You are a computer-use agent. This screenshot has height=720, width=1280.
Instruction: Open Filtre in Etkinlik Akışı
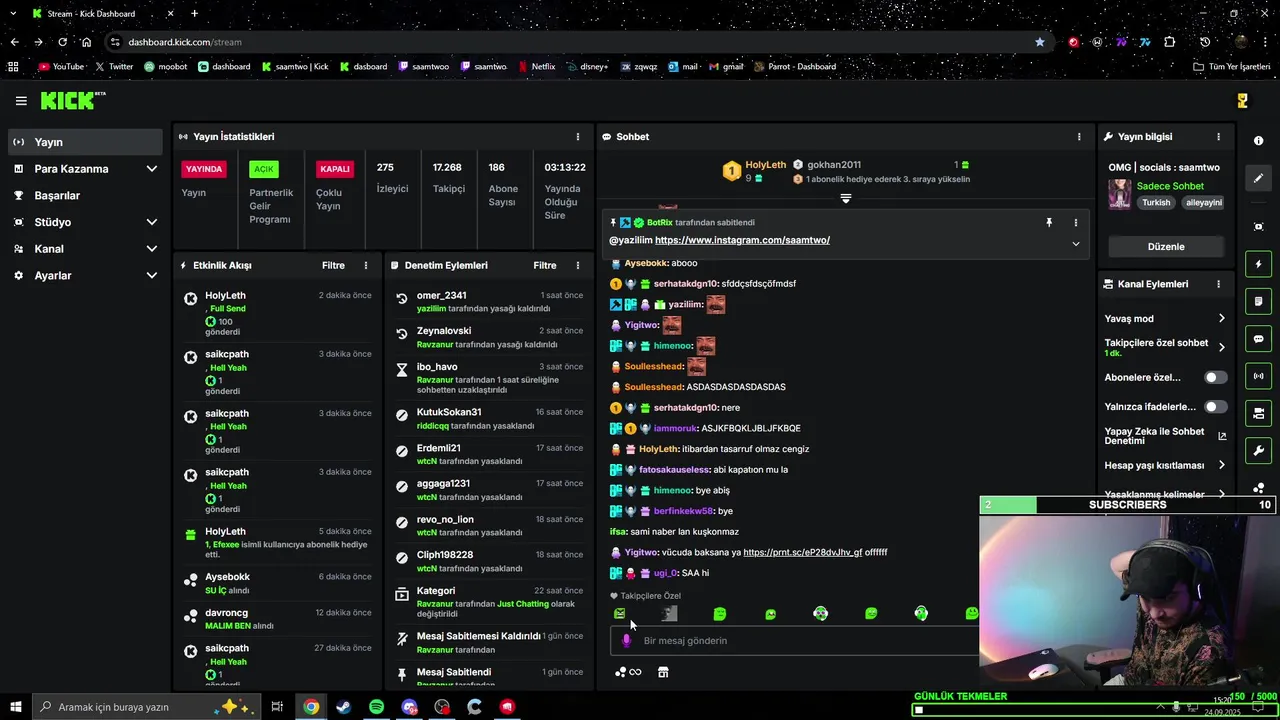point(333,266)
